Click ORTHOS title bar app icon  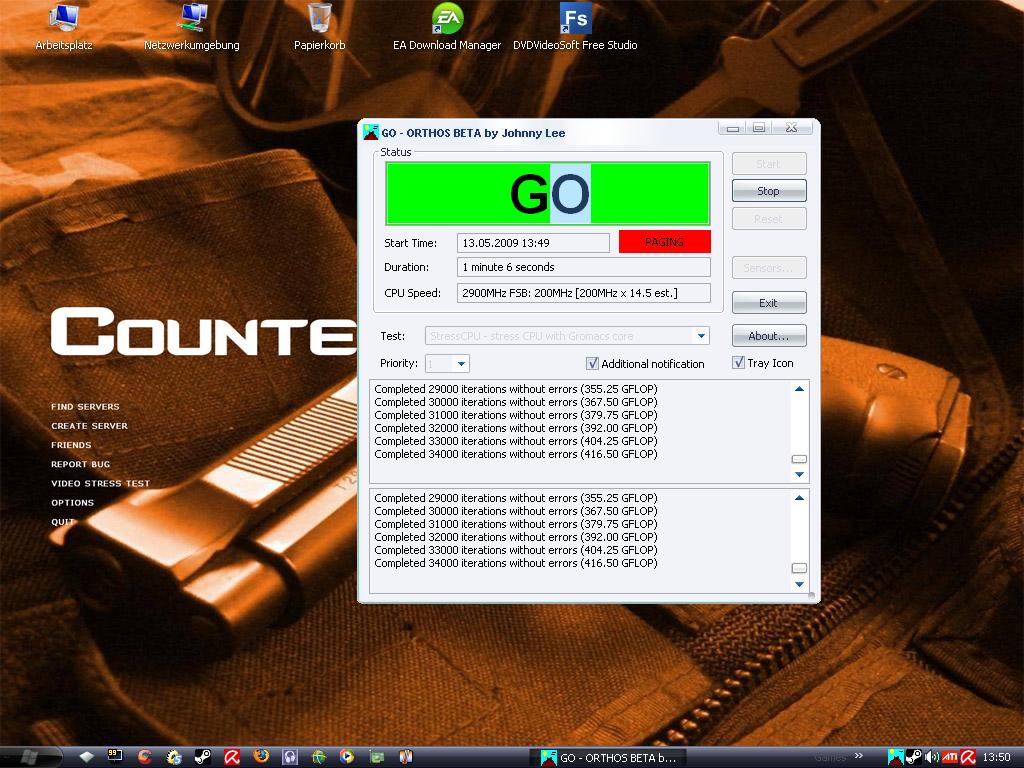click(371, 132)
